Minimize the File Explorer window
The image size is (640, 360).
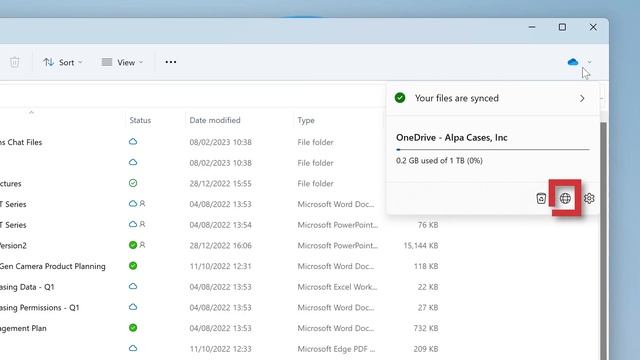[532, 27]
